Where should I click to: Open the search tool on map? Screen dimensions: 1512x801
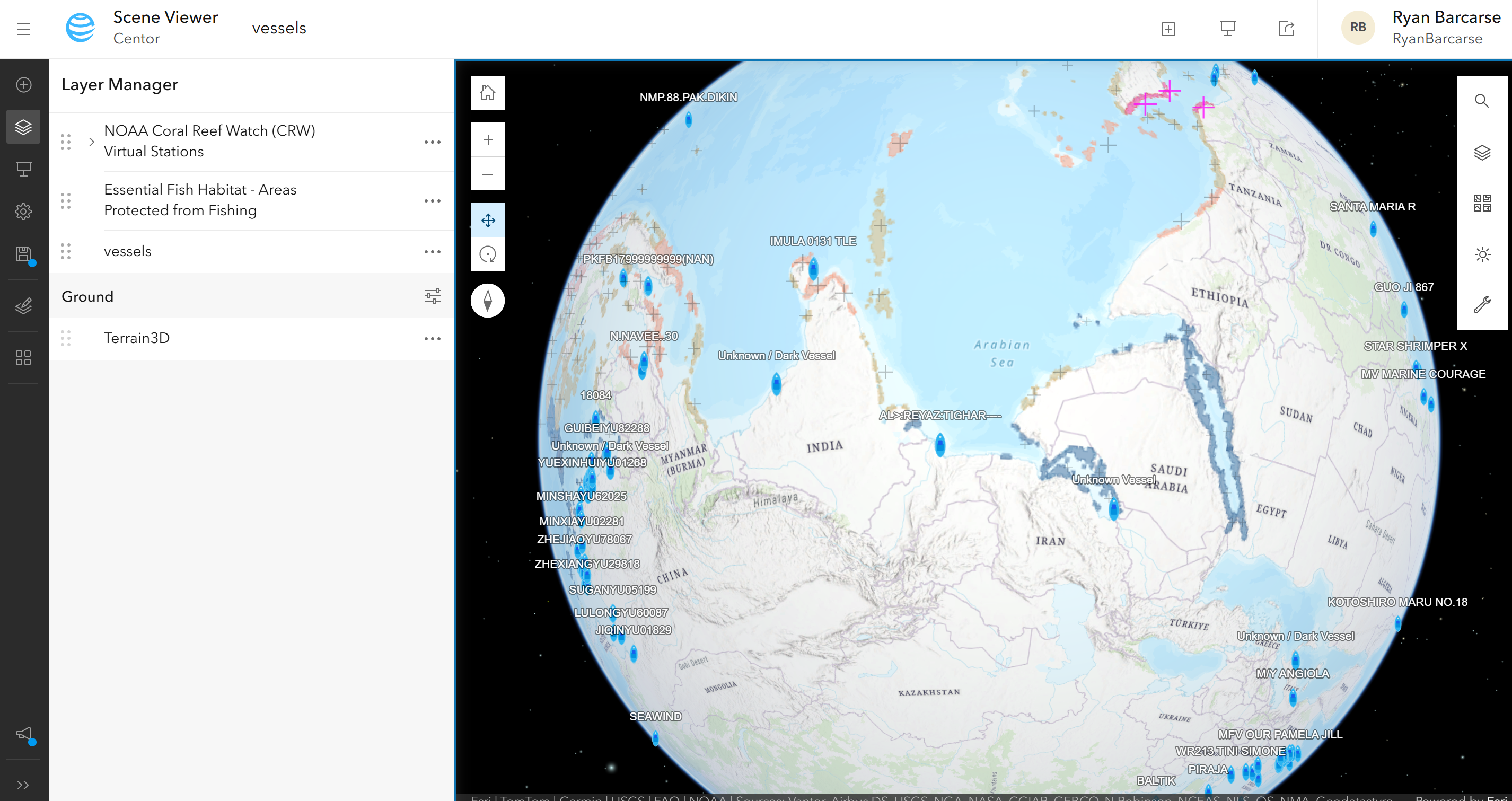click(x=1481, y=101)
